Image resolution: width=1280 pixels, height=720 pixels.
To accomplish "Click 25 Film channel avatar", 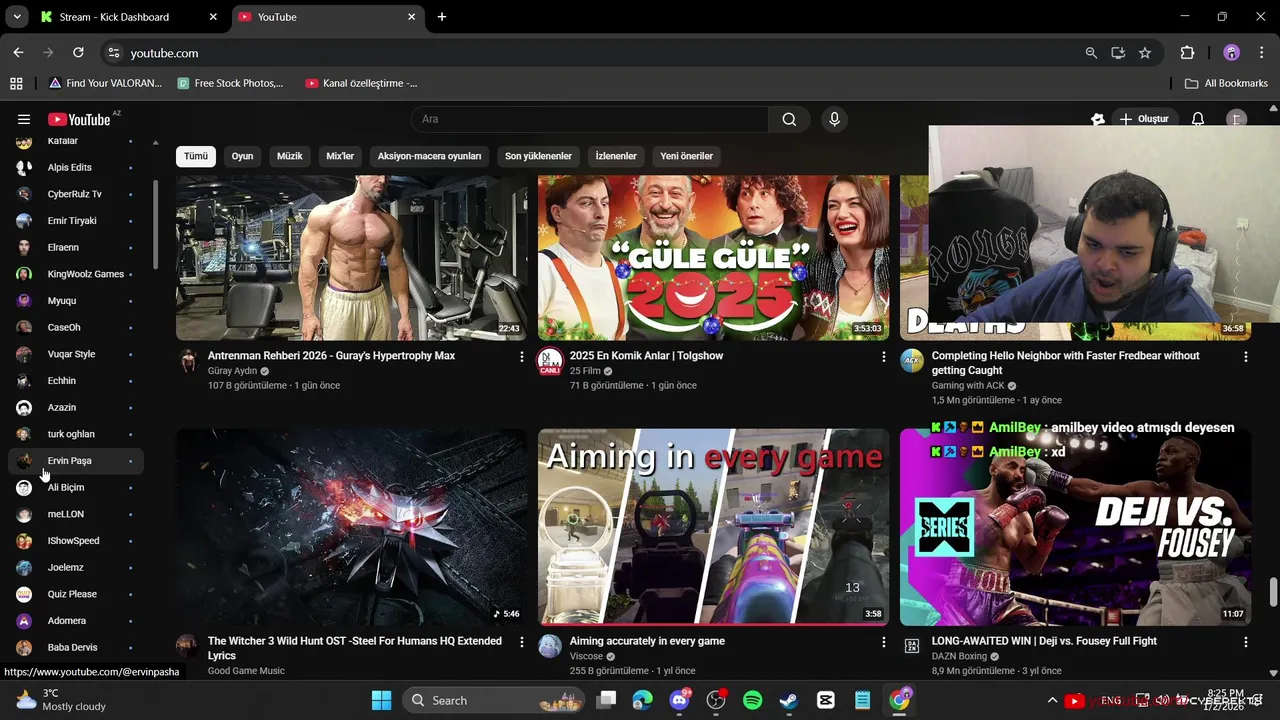I will point(550,361).
